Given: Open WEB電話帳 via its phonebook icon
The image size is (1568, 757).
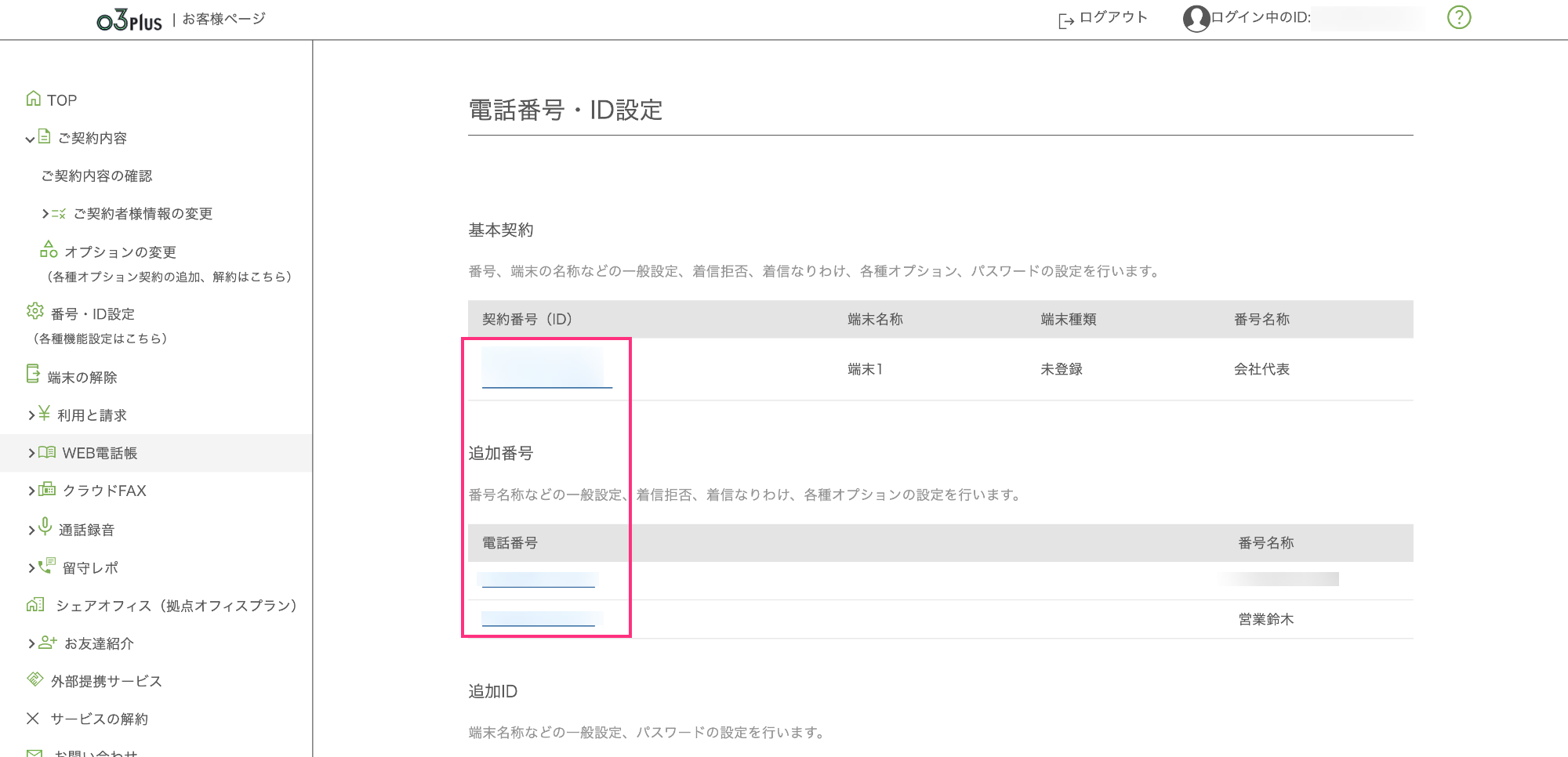Looking at the screenshot, I should [x=45, y=452].
